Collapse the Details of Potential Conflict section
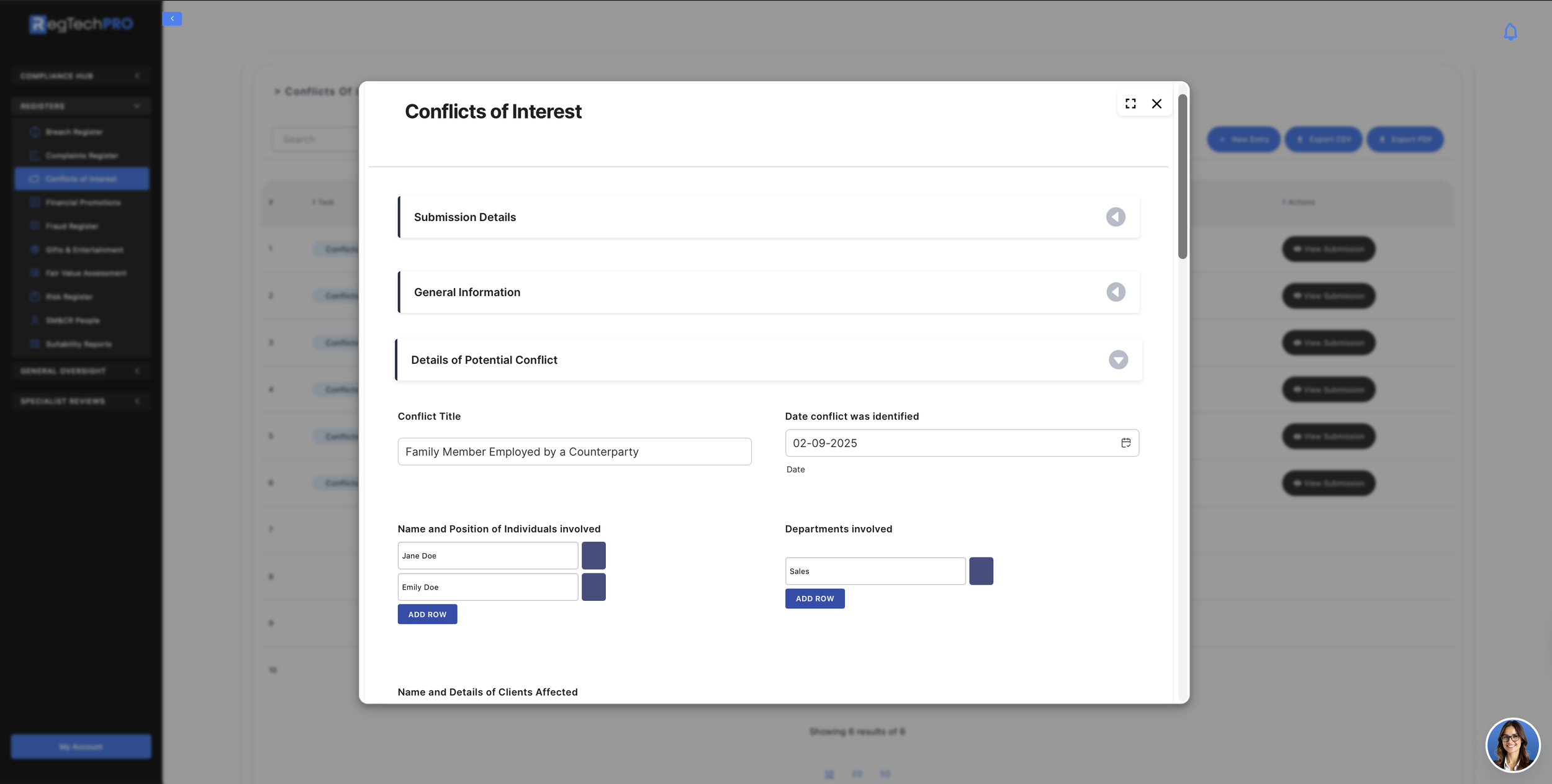This screenshot has width=1552, height=784. [1118, 359]
